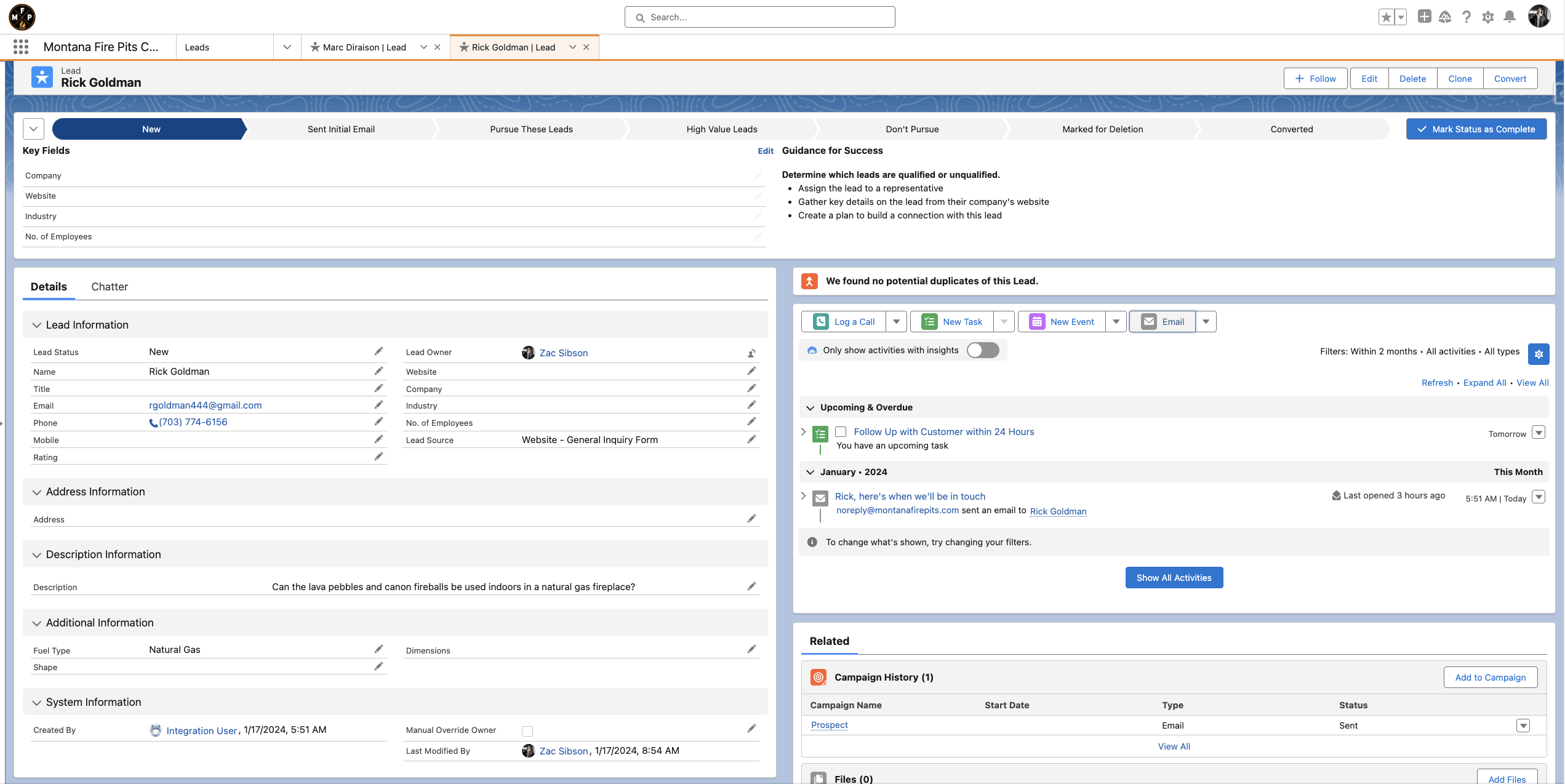Image resolution: width=1565 pixels, height=784 pixels.
Task: Collapse the Lead Information section
Action: 37,325
